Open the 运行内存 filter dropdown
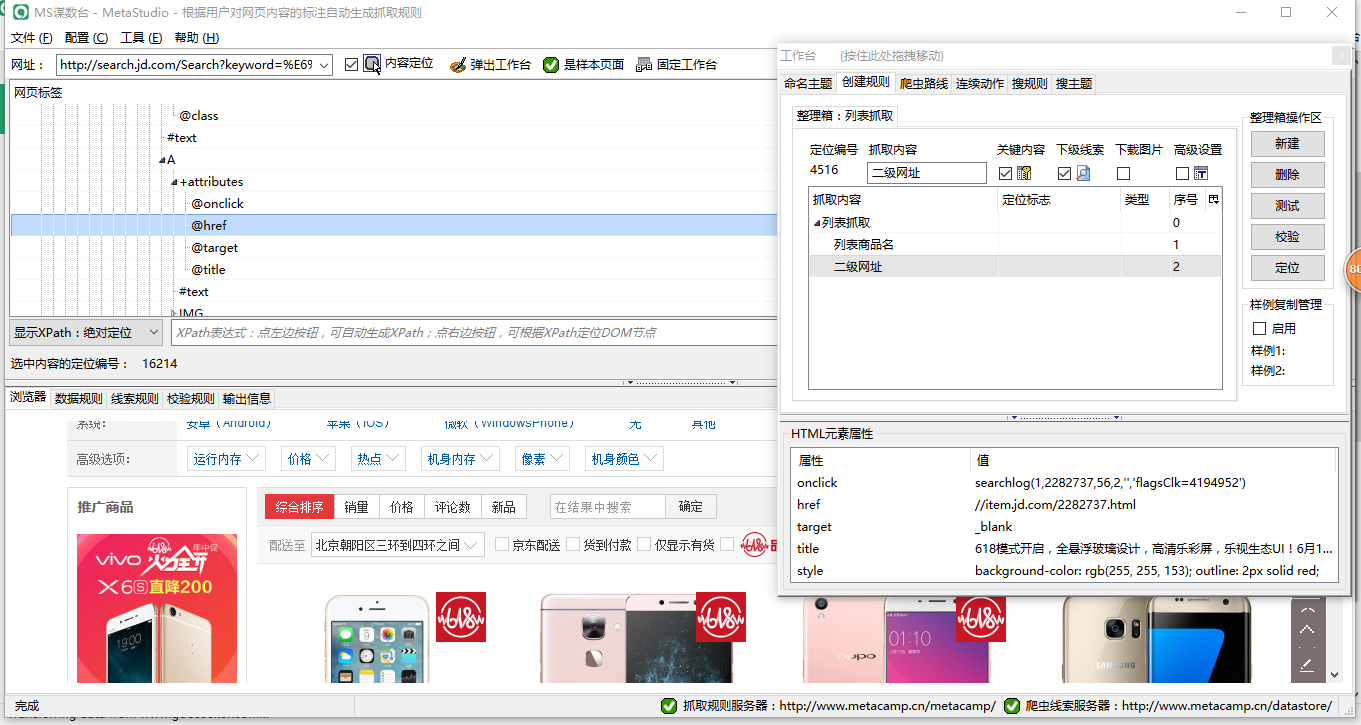Image resolution: width=1361 pixels, height=725 pixels. pos(226,459)
